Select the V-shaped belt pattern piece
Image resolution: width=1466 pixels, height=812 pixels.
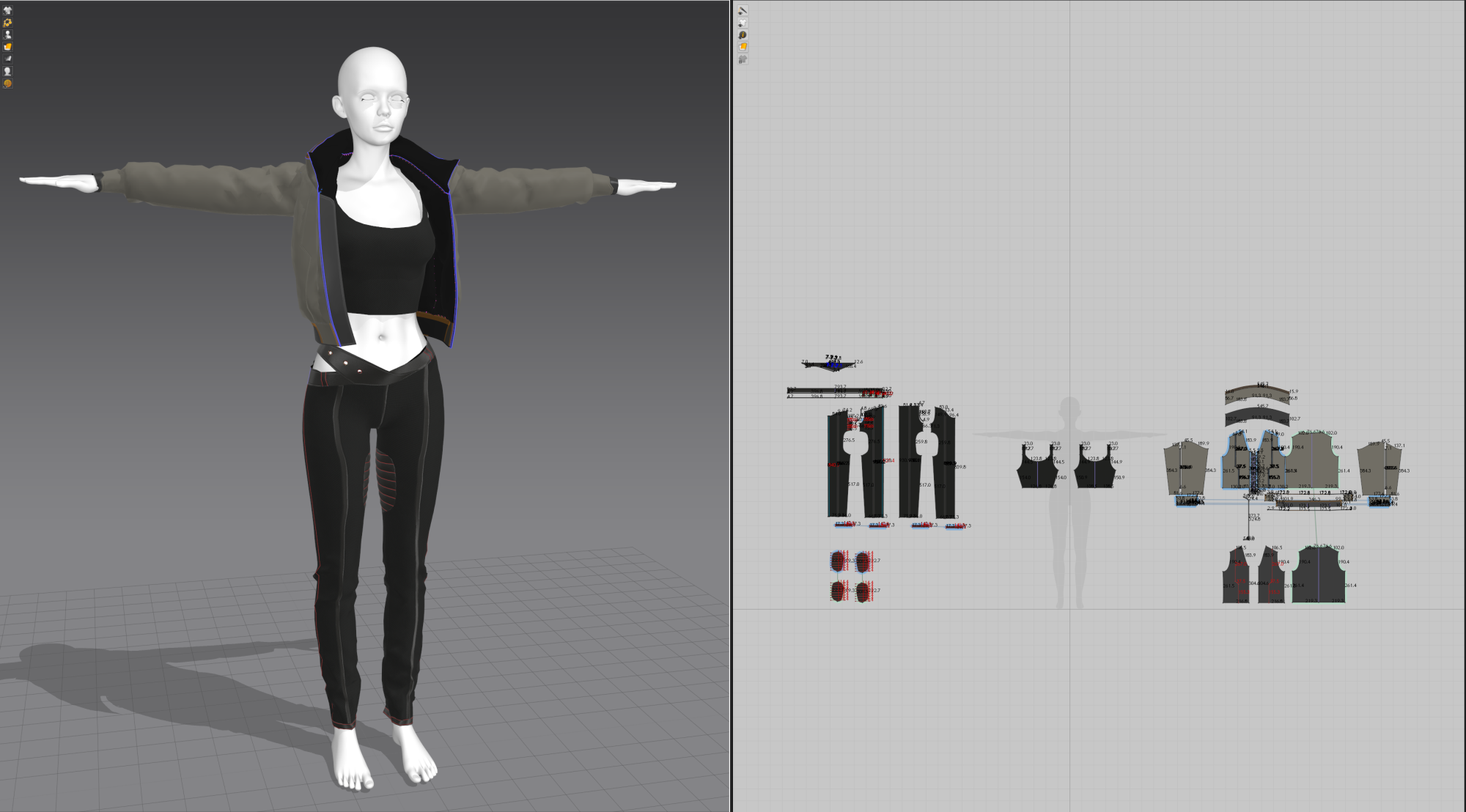[x=831, y=364]
